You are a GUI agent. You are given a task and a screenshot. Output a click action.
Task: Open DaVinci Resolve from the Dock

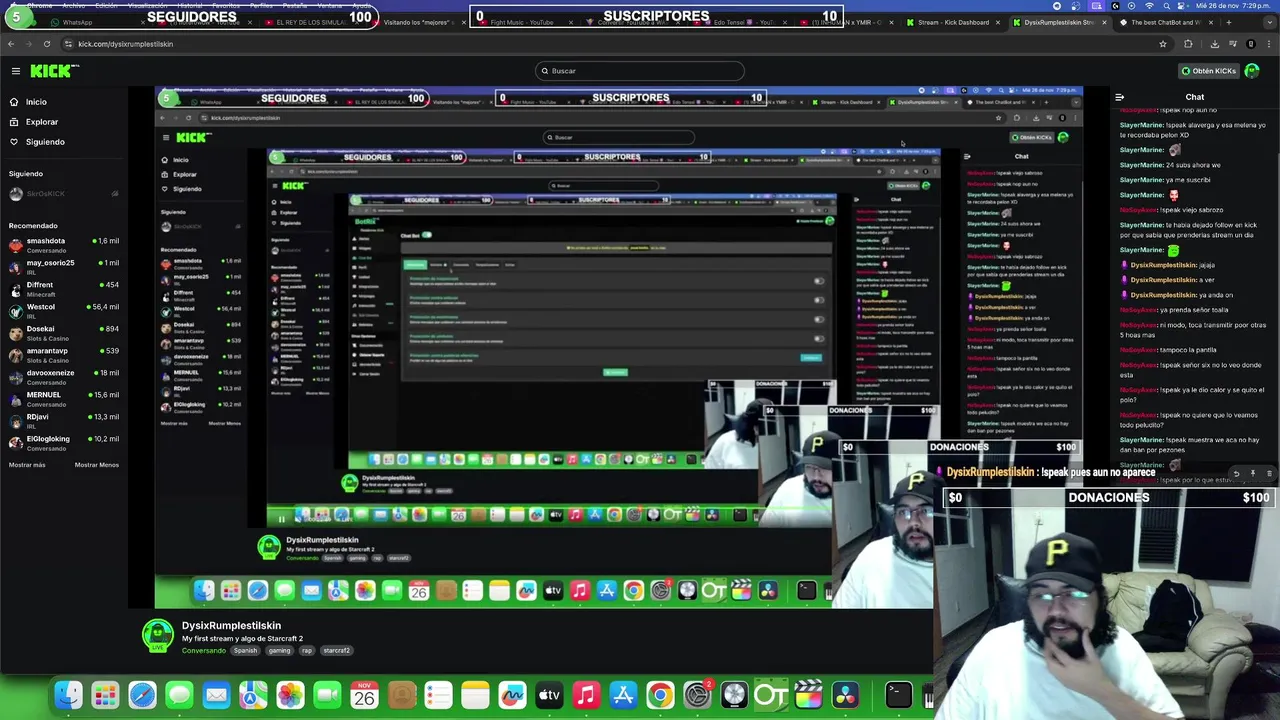(x=845, y=695)
